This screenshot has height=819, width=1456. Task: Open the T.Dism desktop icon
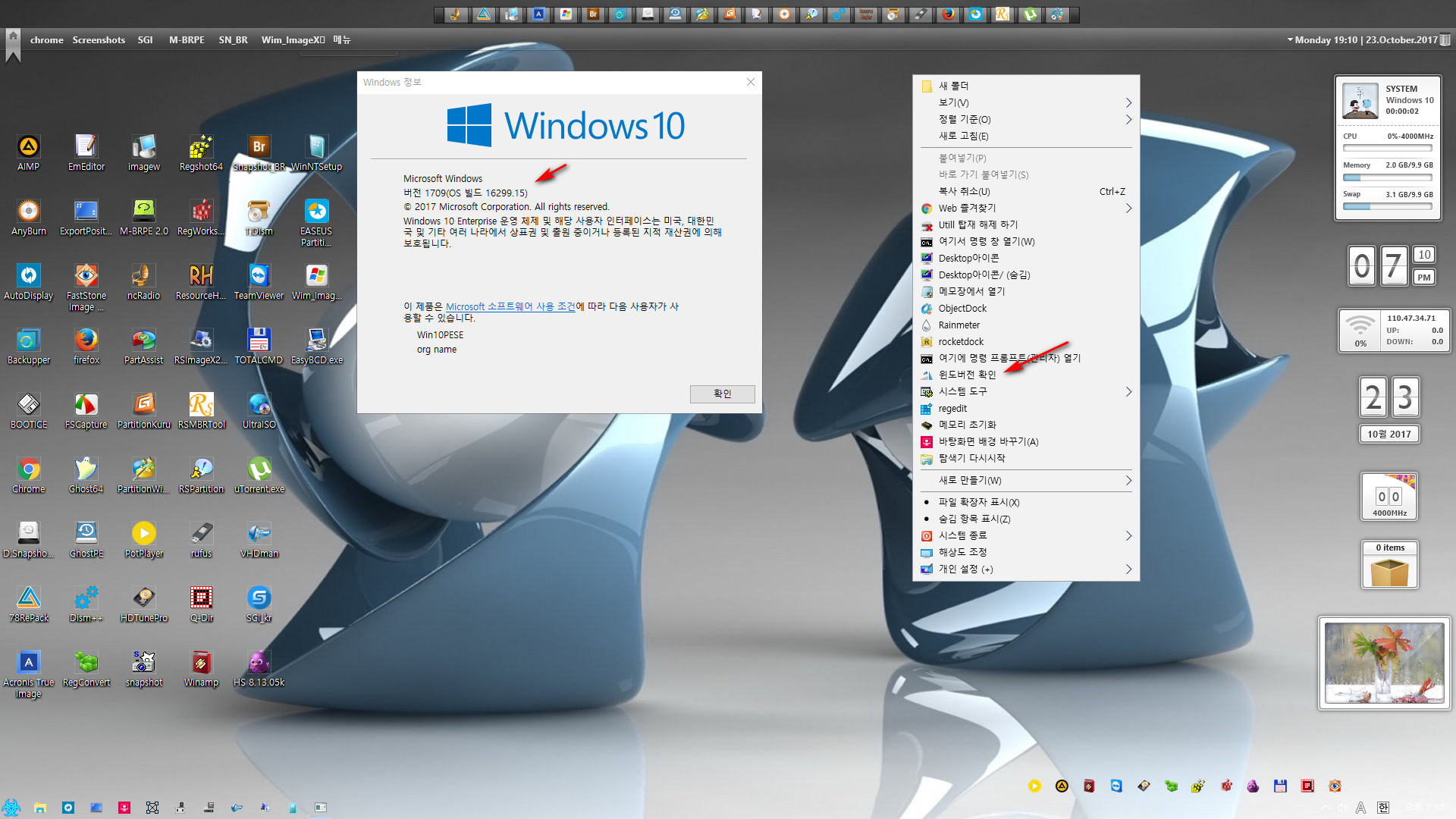259,217
